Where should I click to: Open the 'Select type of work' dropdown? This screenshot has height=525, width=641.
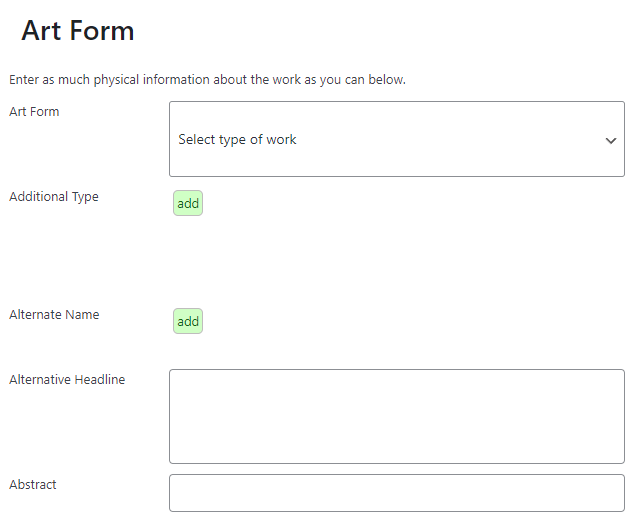click(x=396, y=139)
